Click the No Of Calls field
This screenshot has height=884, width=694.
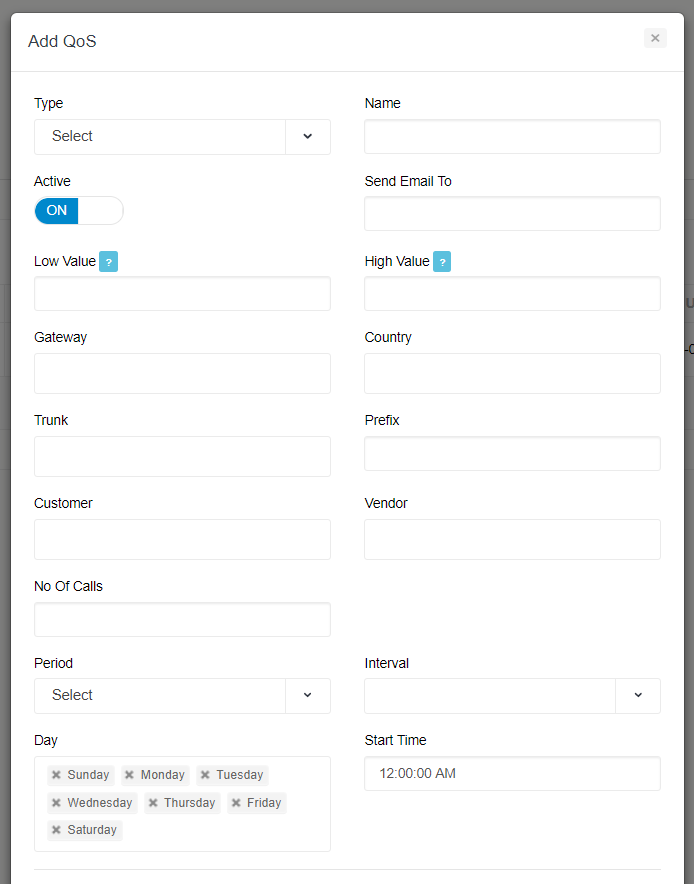pos(182,620)
